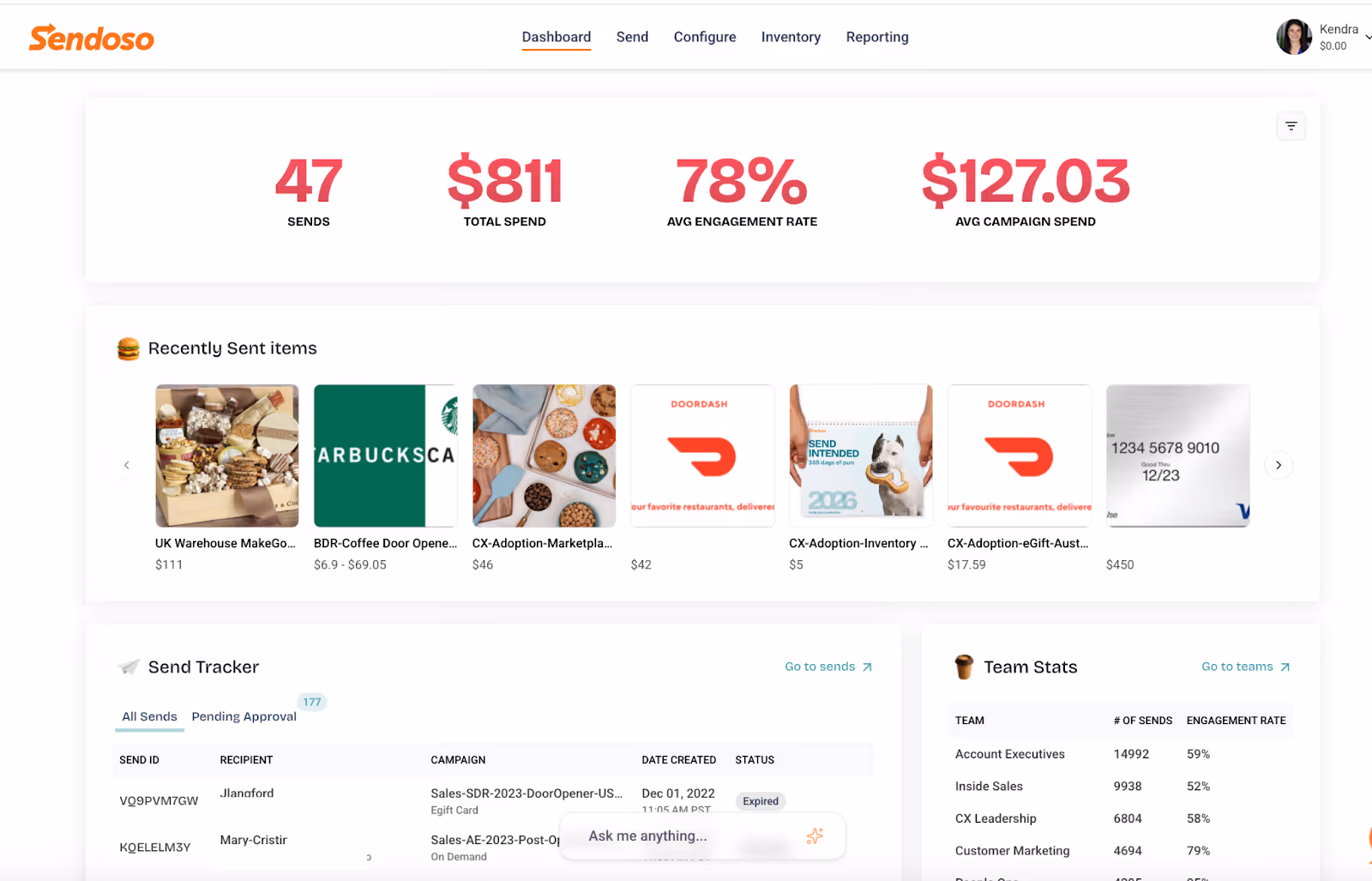1372x881 pixels.
Task: Click Kendra's profile avatar
Action: (1293, 37)
